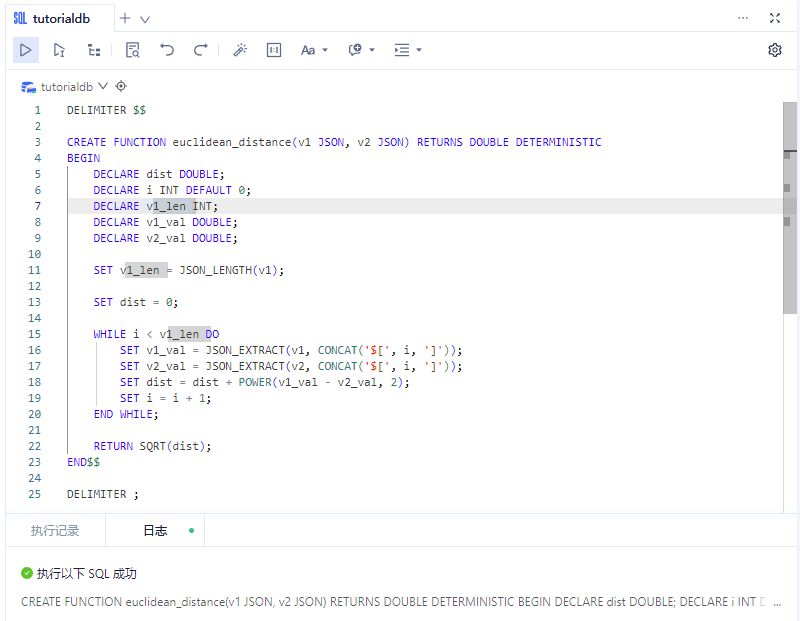Click the run-selected-statement cursor icon

point(59,50)
